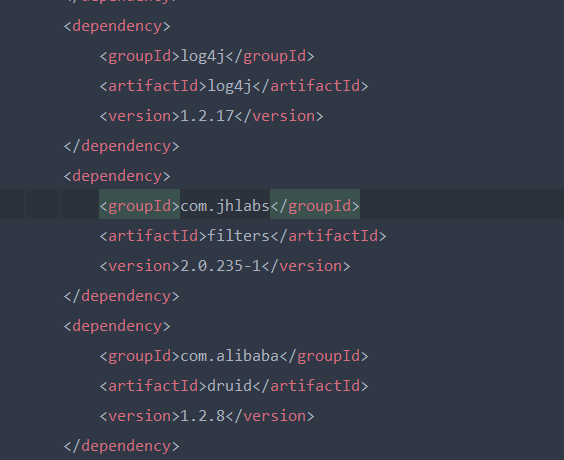Click the filters artifactId value

(238, 236)
